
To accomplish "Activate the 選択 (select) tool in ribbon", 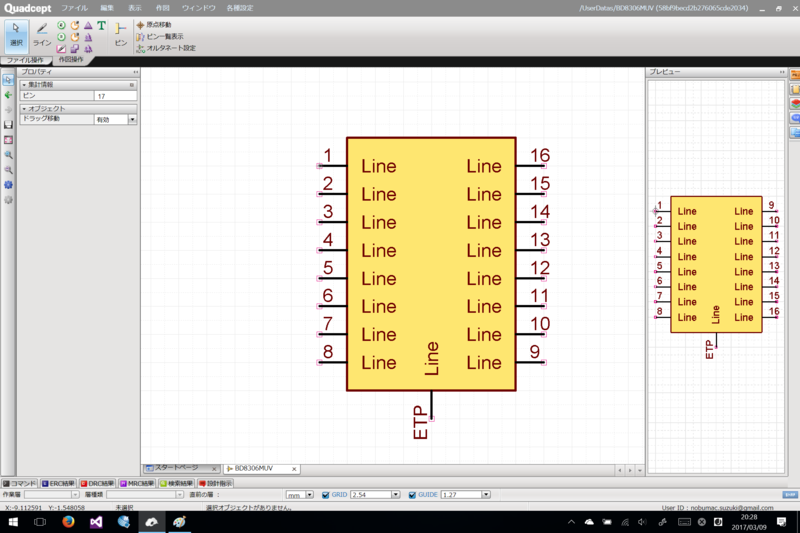I will point(16,35).
